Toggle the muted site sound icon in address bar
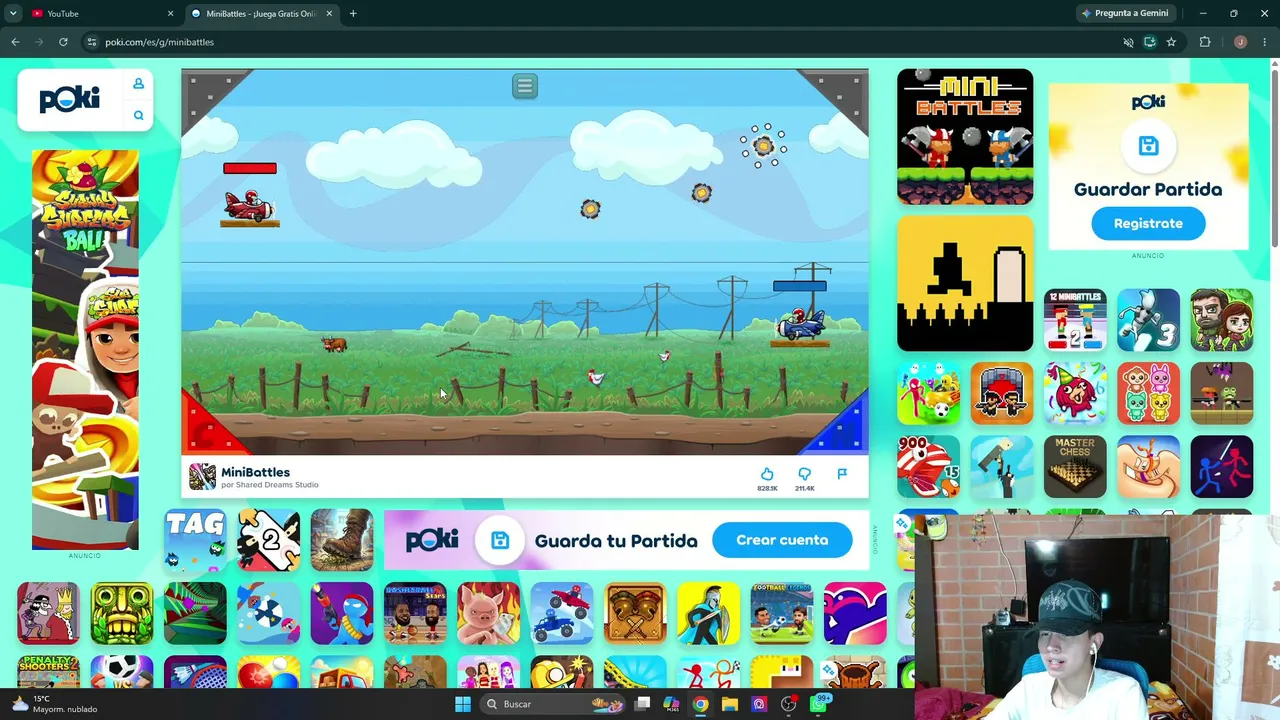This screenshot has height=720, width=1280. click(1128, 42)
